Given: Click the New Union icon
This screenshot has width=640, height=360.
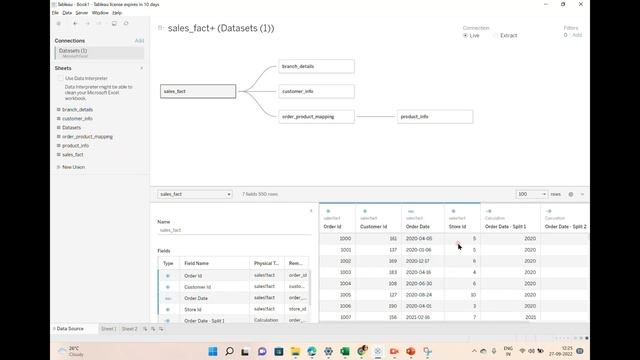Looking at the screenshot, I should coord(58,167).
